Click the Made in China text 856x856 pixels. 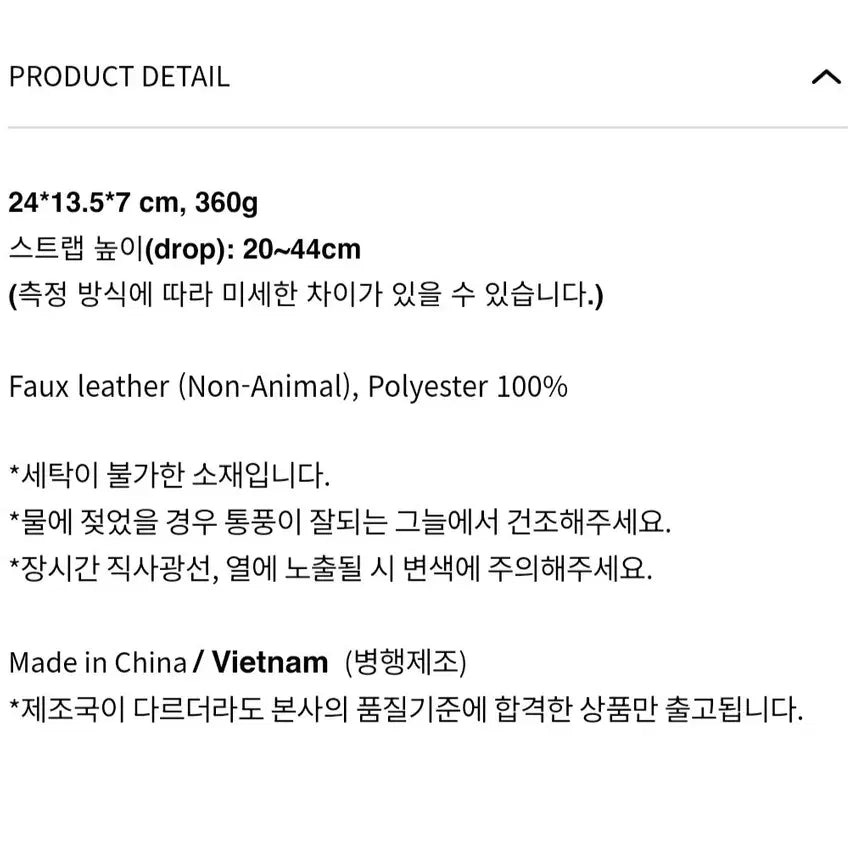(97, 662)
